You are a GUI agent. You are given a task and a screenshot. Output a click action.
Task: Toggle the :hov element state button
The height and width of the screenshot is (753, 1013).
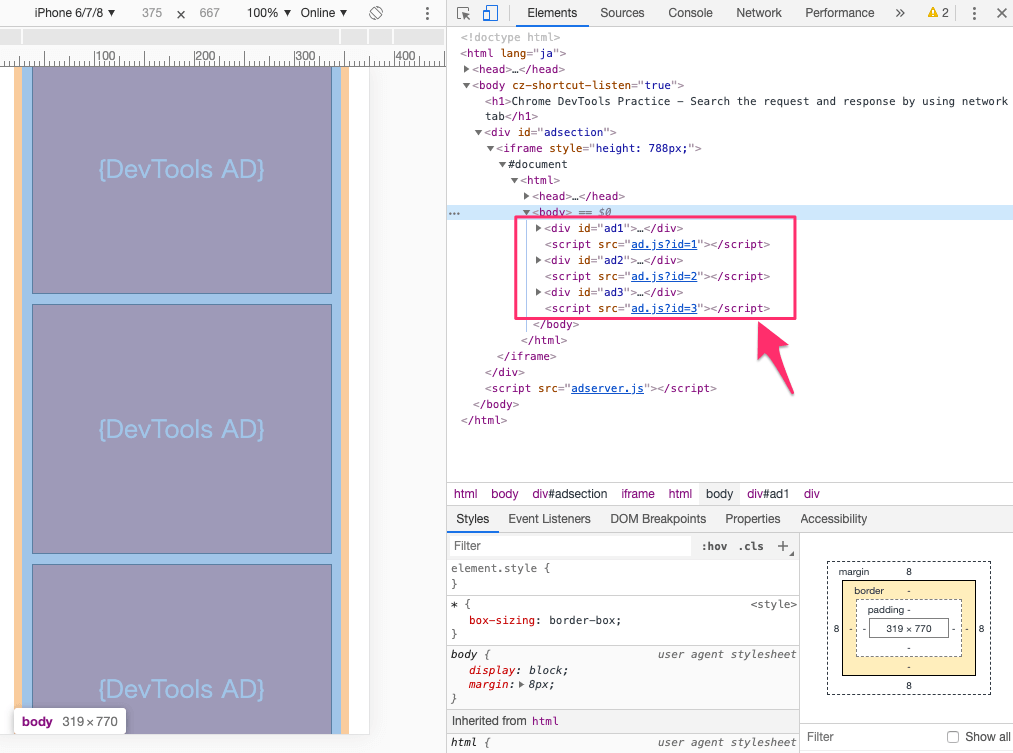pyautogui.click(x=714, y=546)
